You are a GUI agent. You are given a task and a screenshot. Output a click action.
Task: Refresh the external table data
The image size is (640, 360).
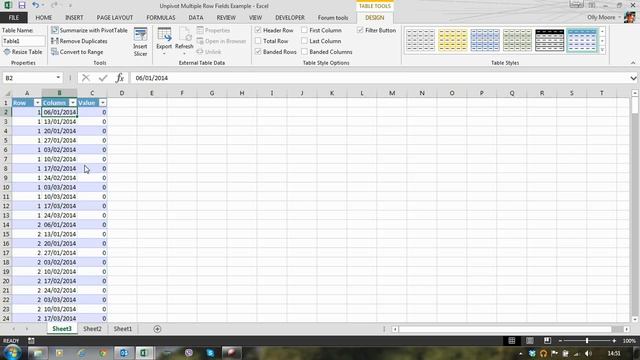tap(184, 41)
